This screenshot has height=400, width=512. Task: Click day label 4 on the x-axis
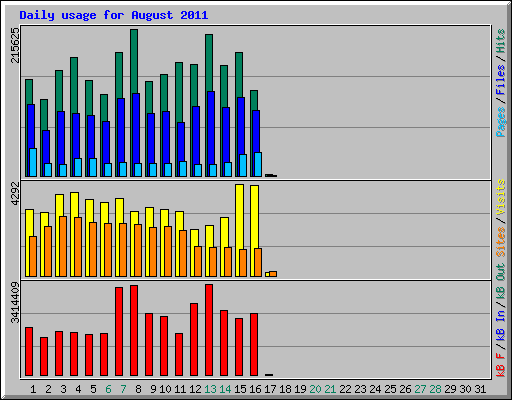pos(78,389)
